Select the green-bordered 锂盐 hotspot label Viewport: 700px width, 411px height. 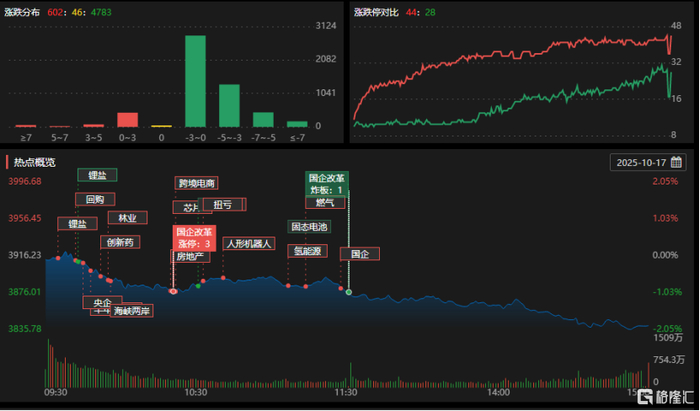[x=97, y=175]
